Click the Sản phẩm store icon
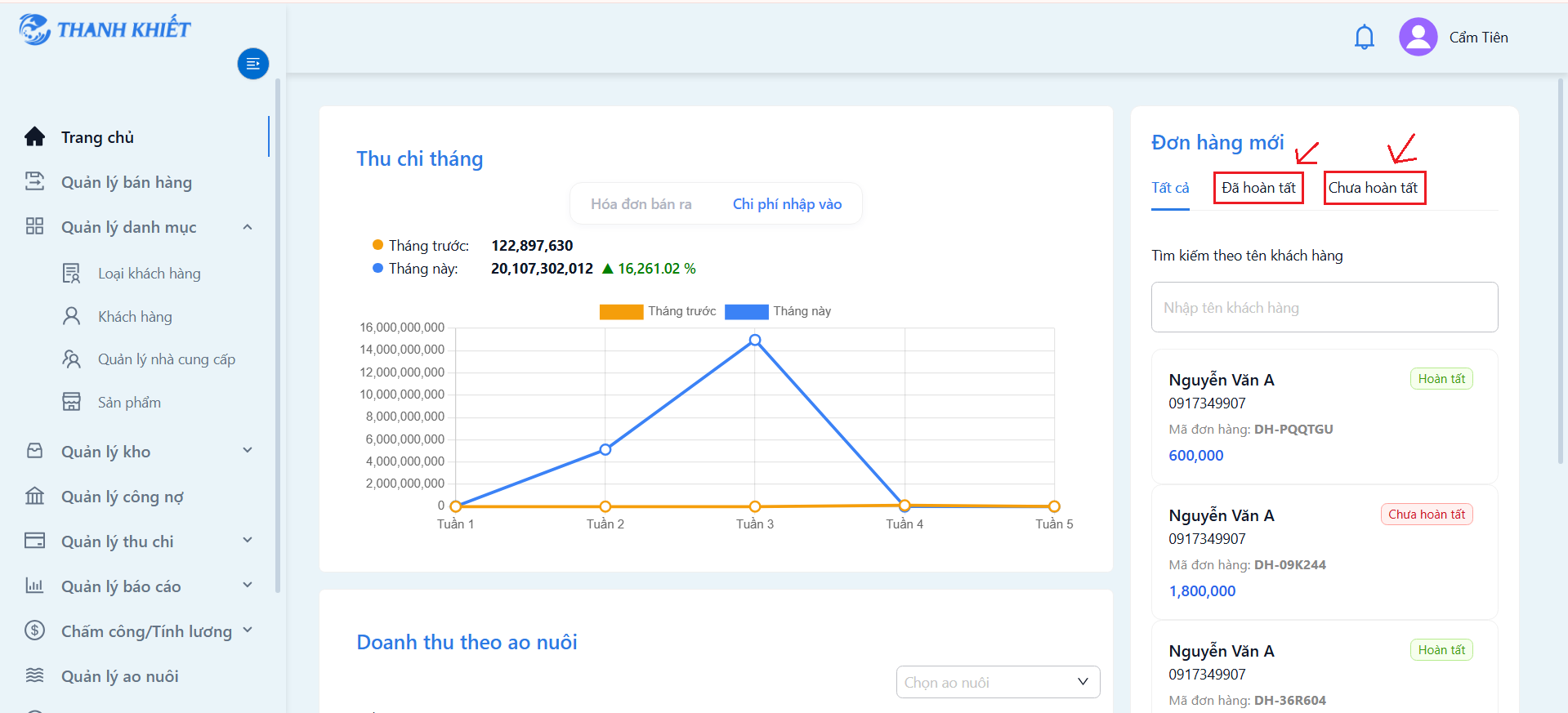 coord(72,402)
